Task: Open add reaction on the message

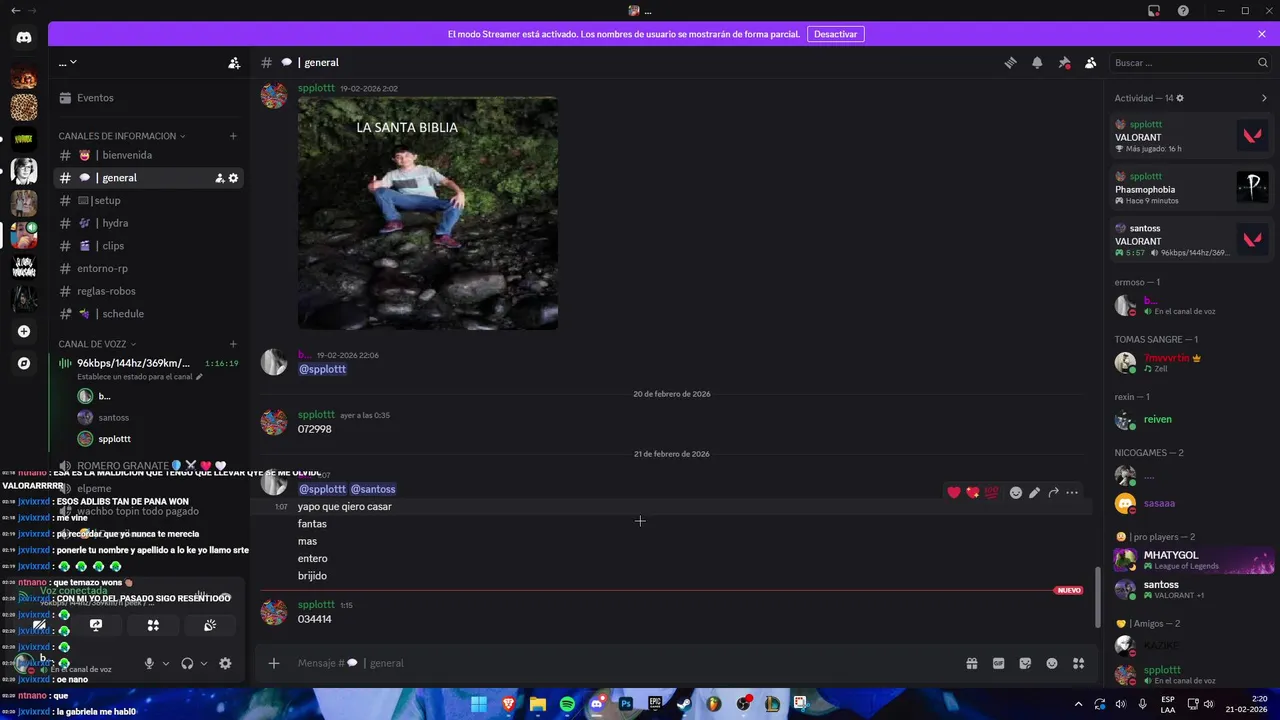Action: point(1016,492)
